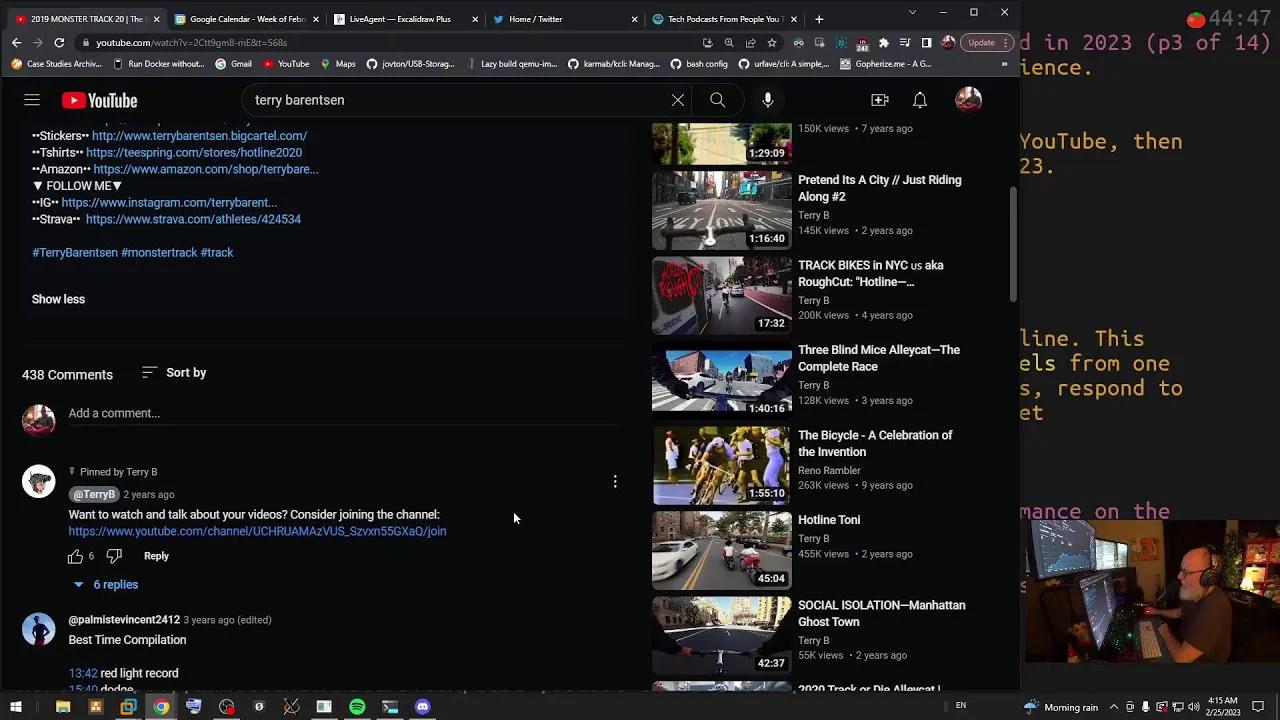The height and width of the screenshot is (720, 1280).
Task: Collapse description with Show less
Action: click(x=58, y=299)
